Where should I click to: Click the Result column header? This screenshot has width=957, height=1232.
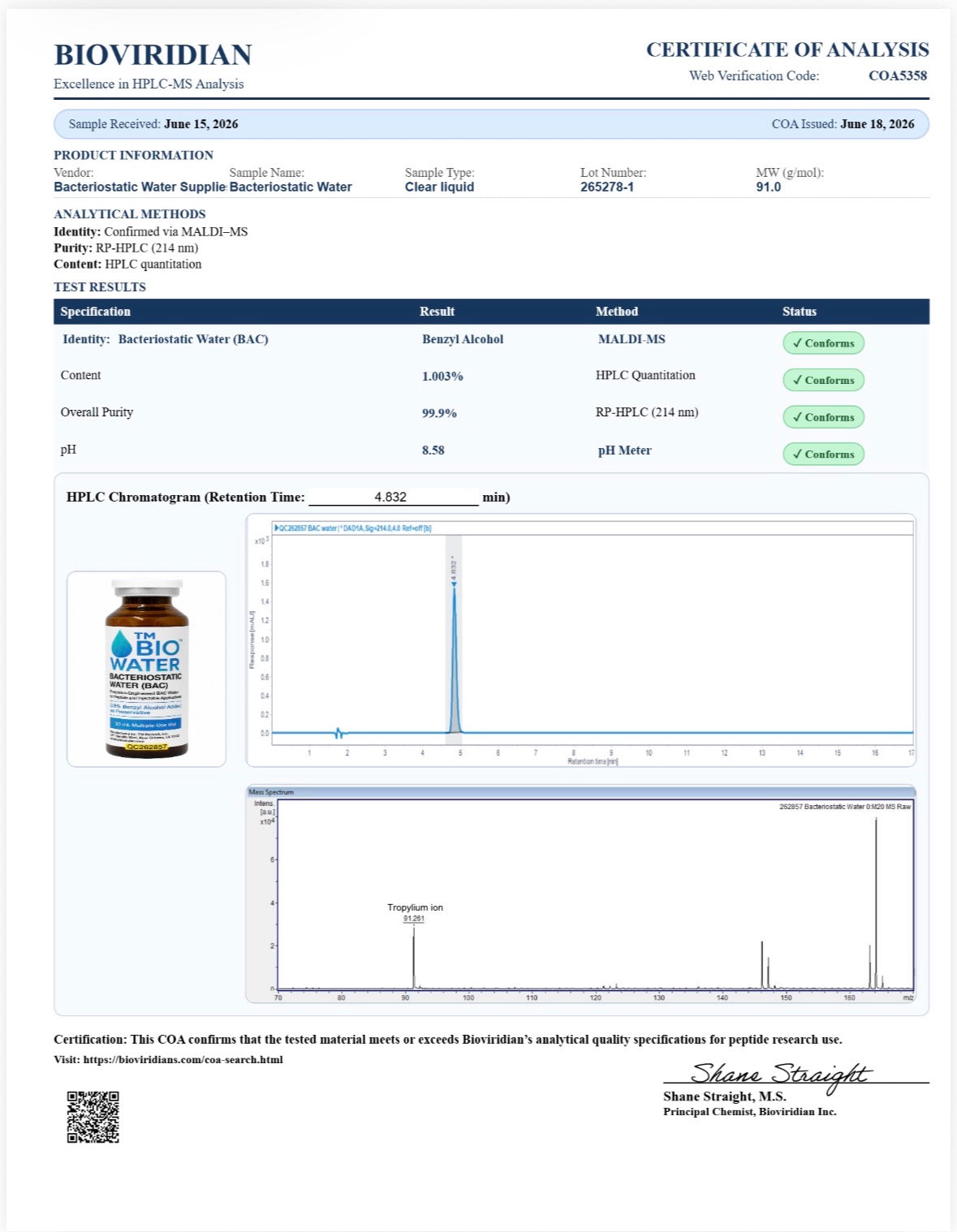437,312
